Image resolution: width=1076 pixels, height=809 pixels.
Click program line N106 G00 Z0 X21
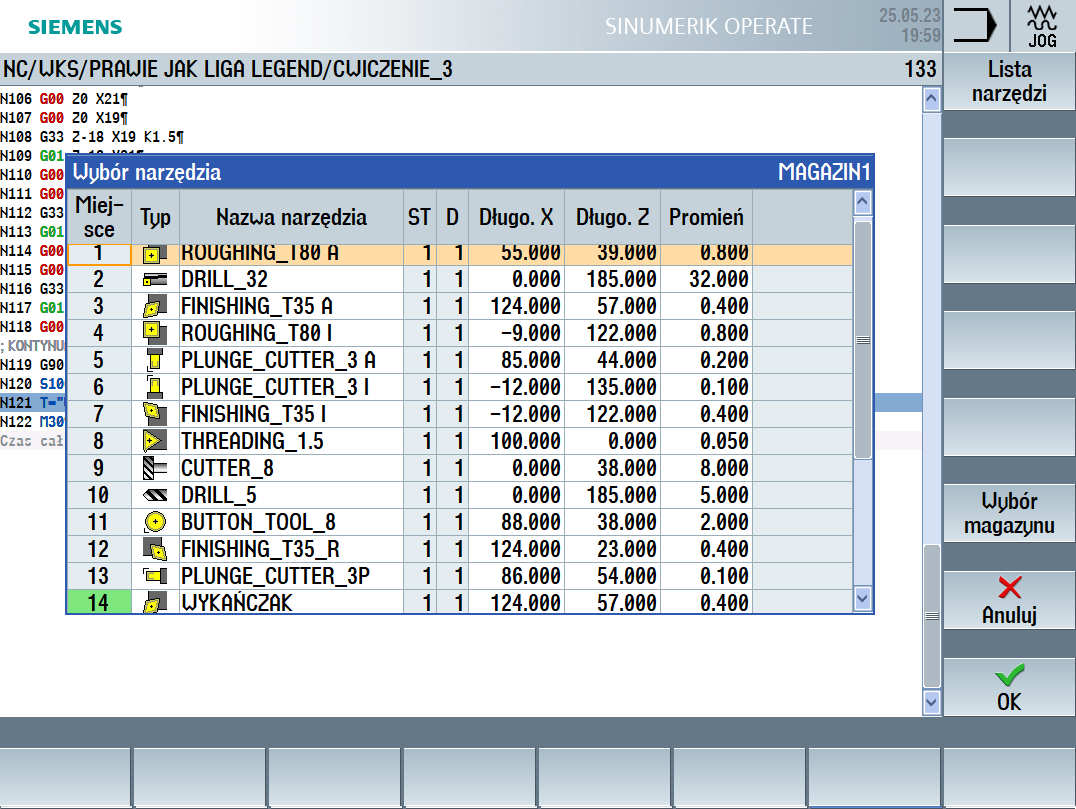64,99
